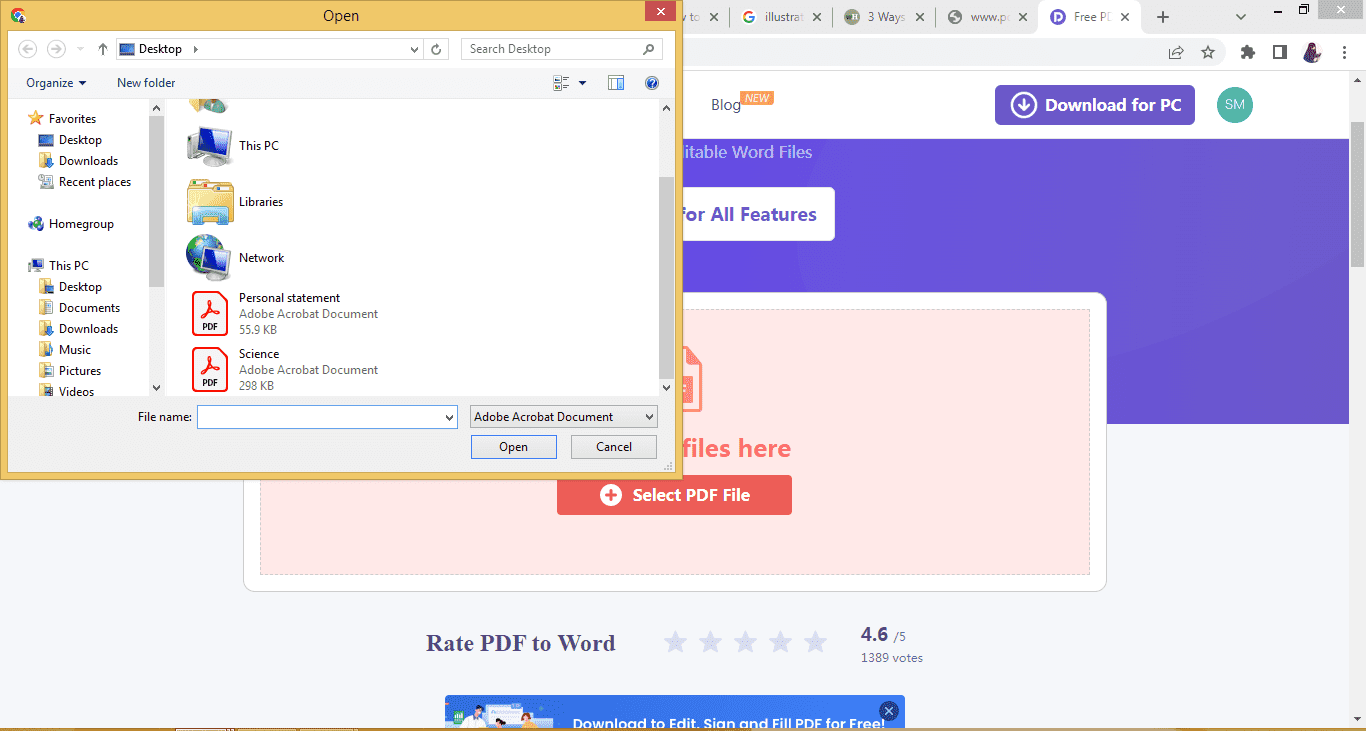The image size is (1366, 732).
Task: Click the Network item
Action: click(261, 257)
